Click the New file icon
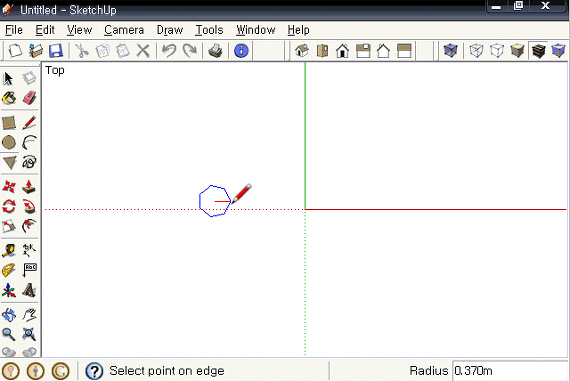Image resolution: width=570 pixels, height=381 pixels. point(15,51)
